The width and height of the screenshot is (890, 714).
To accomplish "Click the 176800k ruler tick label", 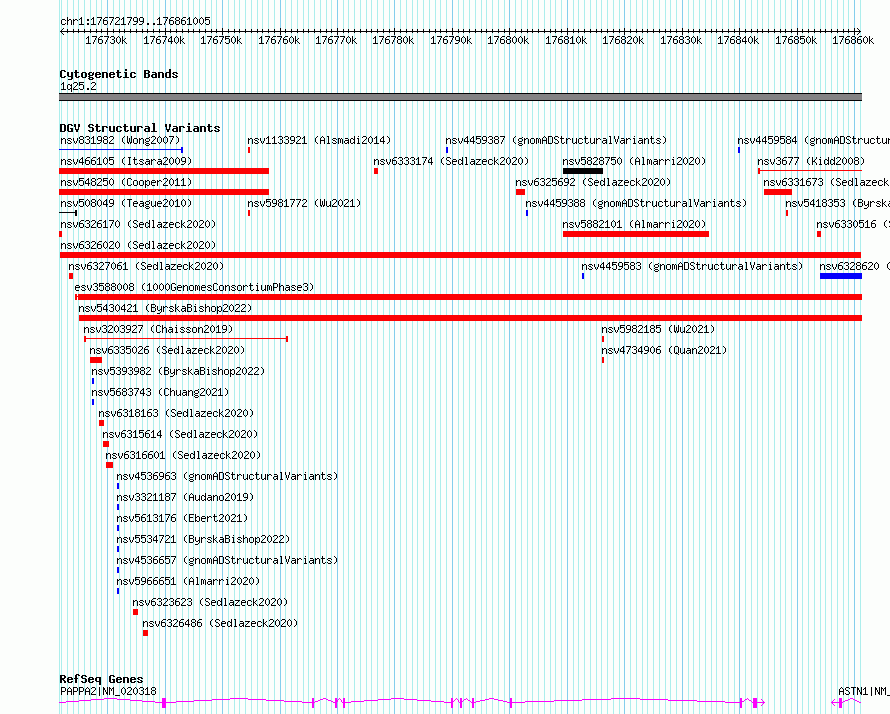I will [508, 40].
